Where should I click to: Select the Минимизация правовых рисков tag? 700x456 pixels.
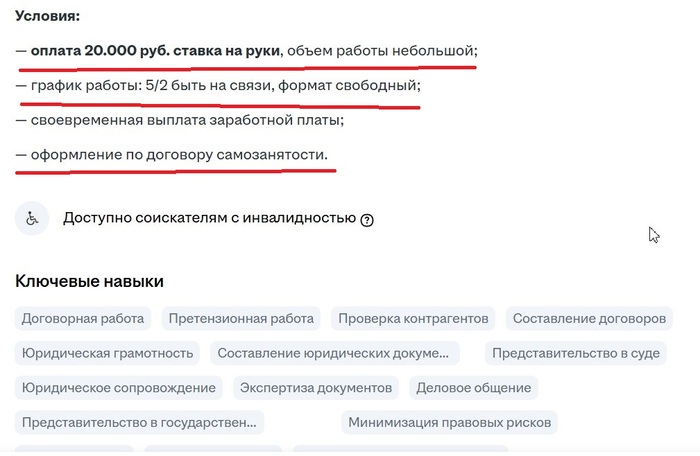tap(449, 422)
